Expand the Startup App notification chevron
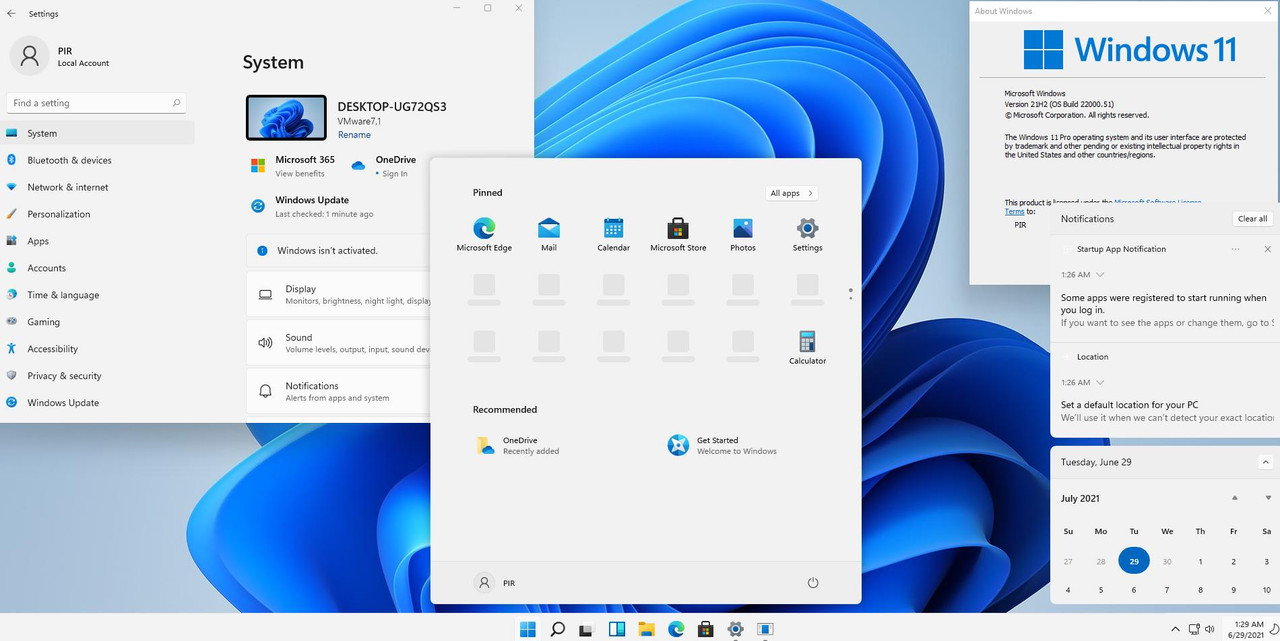The image size is (1280, 641). point(1100,274)
